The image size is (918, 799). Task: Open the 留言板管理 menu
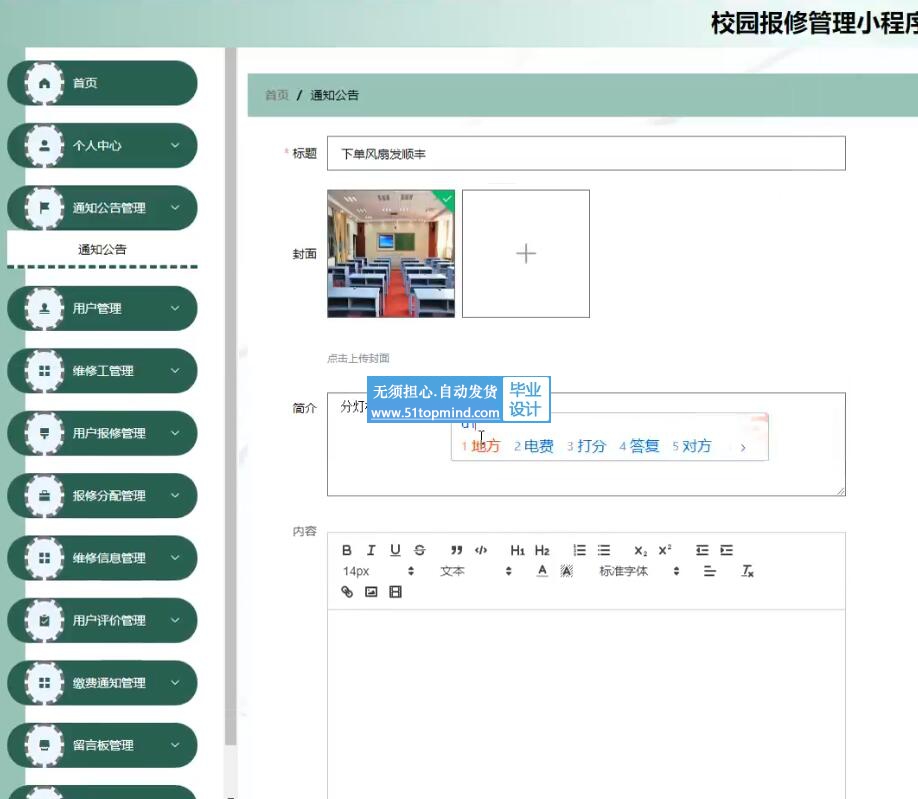pyautogui.click(x=102, y=745)
